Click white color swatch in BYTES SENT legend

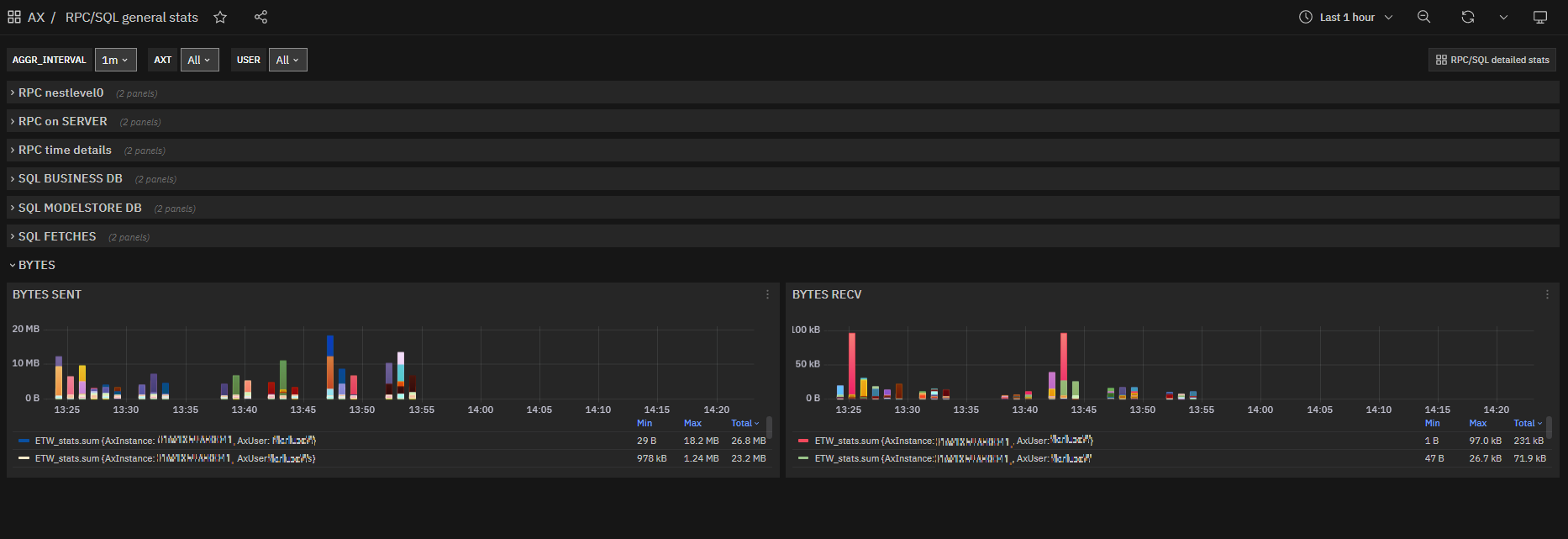24,458
